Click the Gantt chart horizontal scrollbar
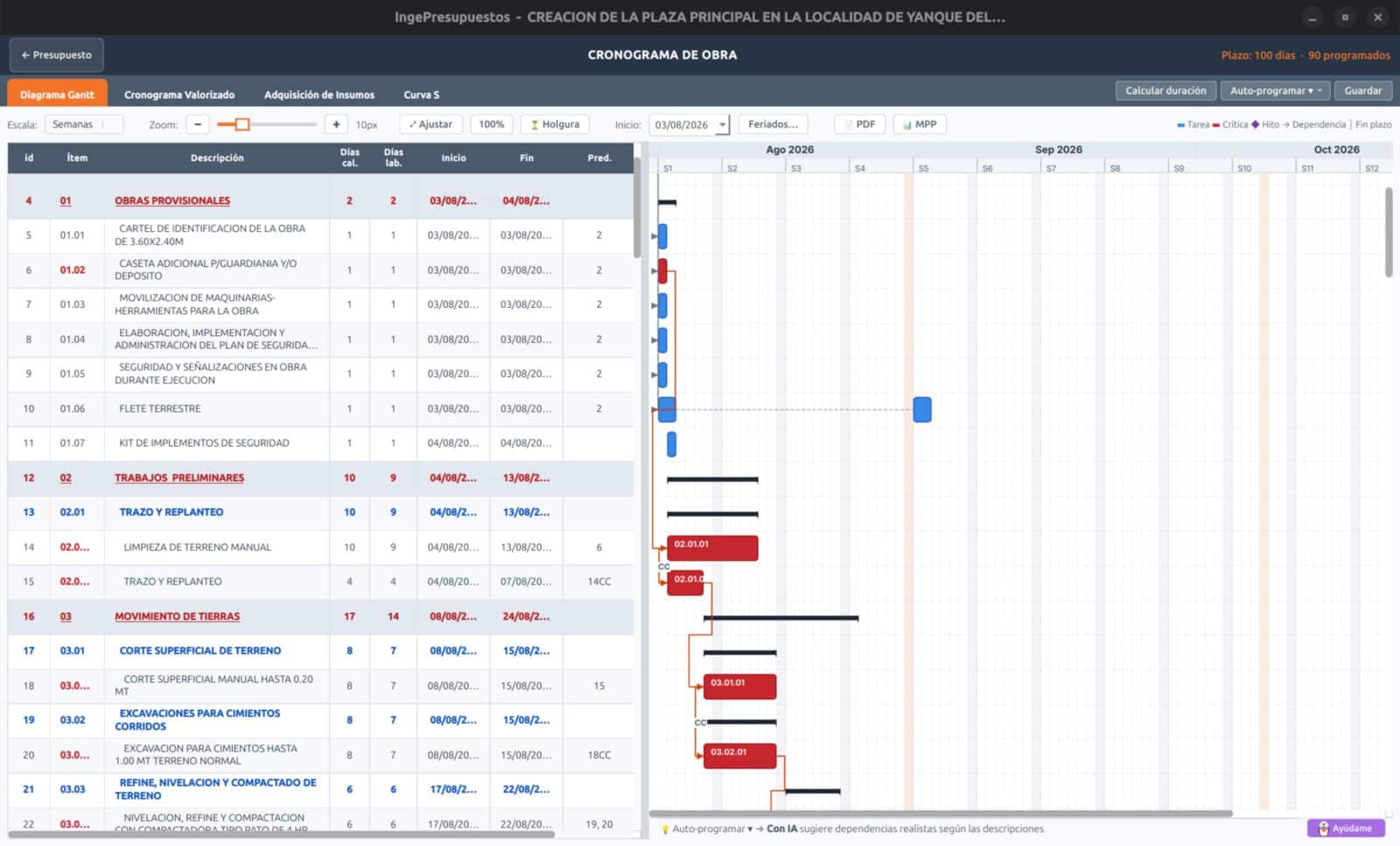The image size is (1400, 846). (x=941, y=814)
